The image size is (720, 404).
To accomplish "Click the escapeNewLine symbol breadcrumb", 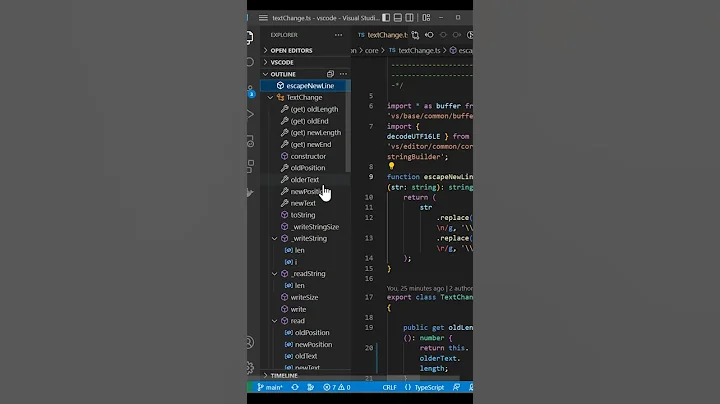I will pyautogui.click(x=461, y=50).
